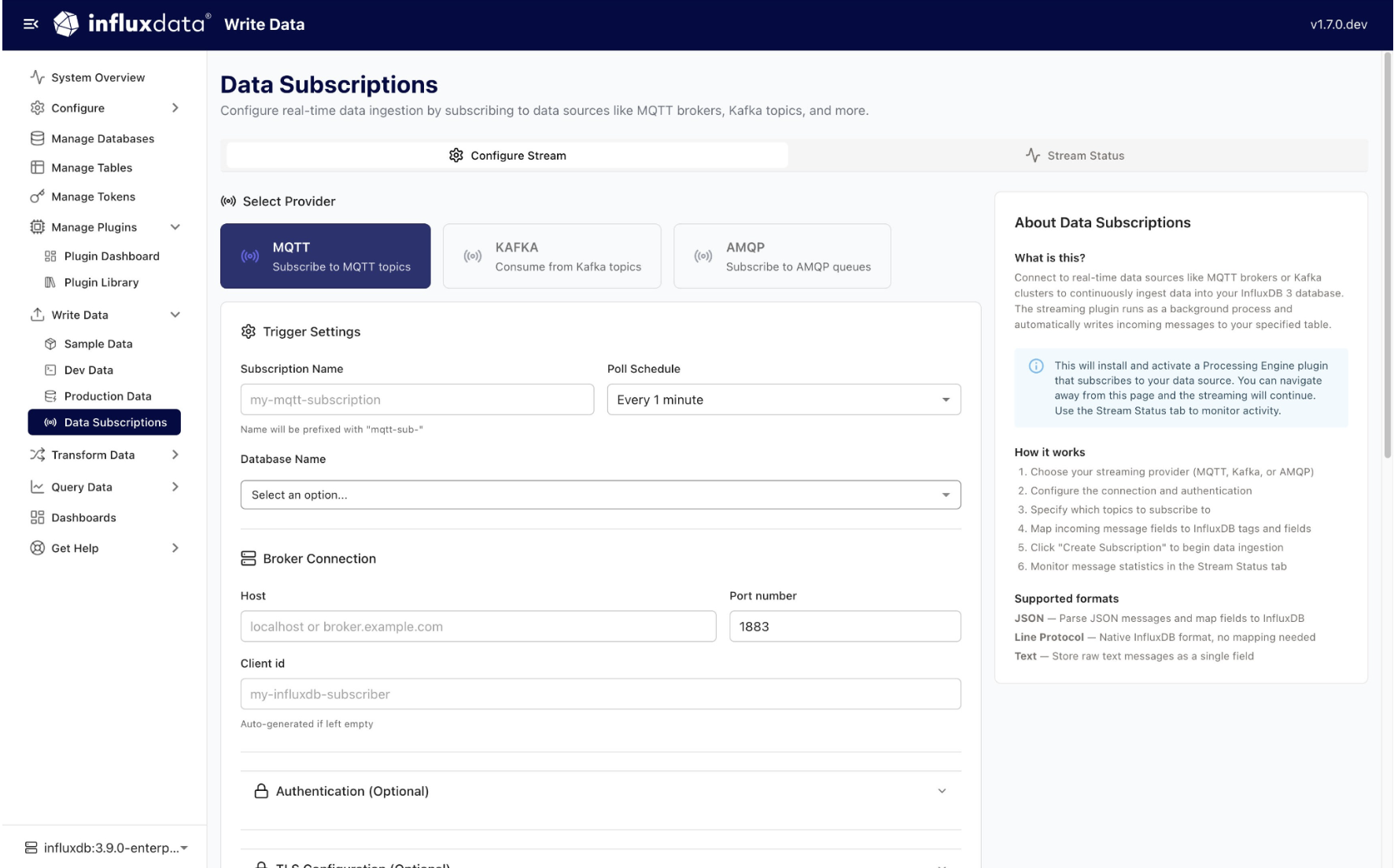Viewport: 1394px width, 868px height.
Task: Switch to the Configure Stream tab
Action: tap(507, 155)
